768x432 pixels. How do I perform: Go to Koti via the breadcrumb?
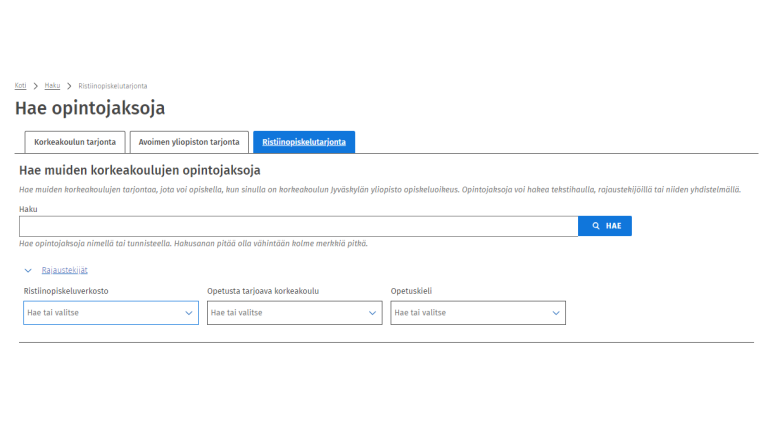pos(20,86)
